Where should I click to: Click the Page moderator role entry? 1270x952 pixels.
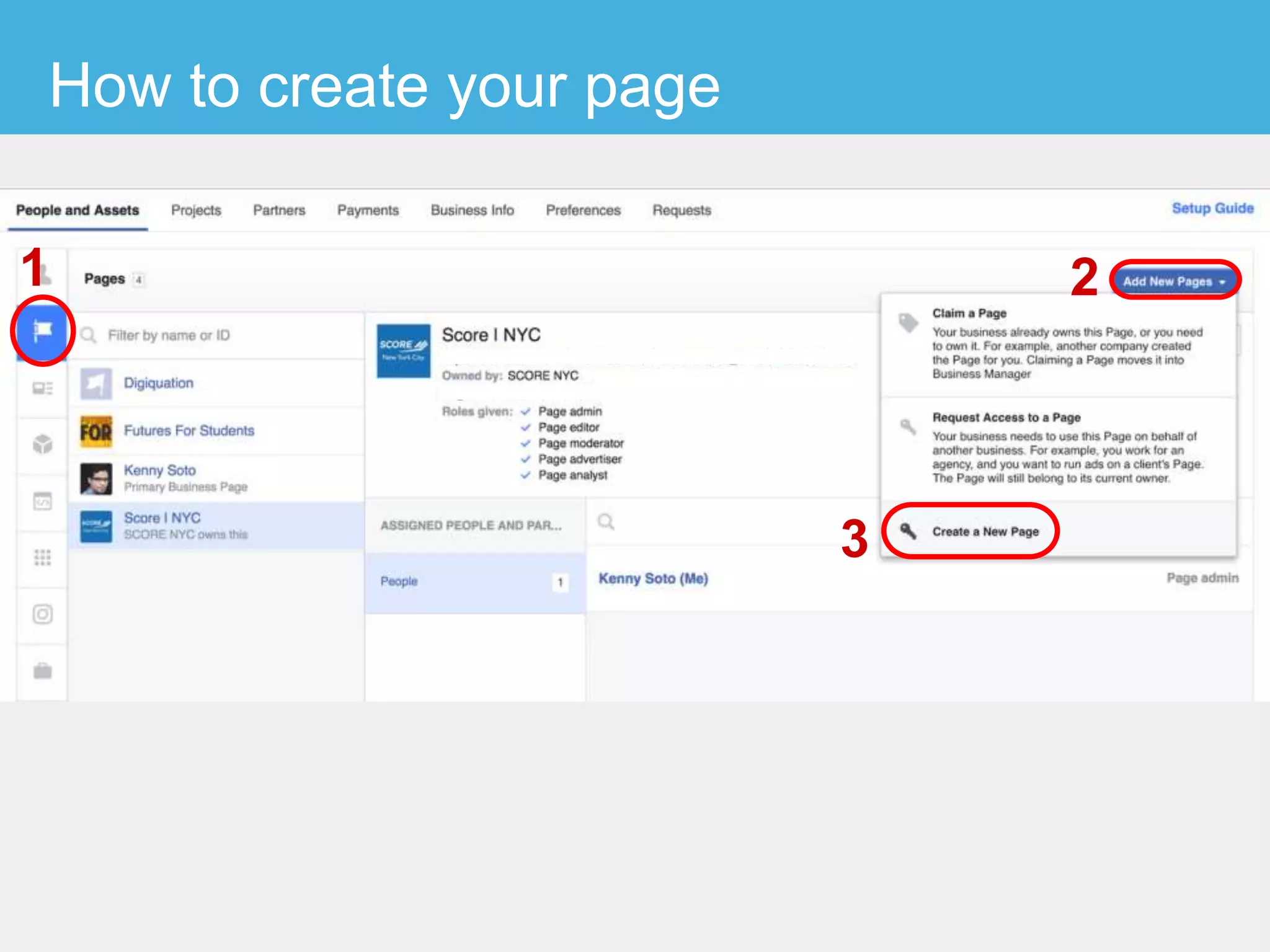click(x=581, y=443)
